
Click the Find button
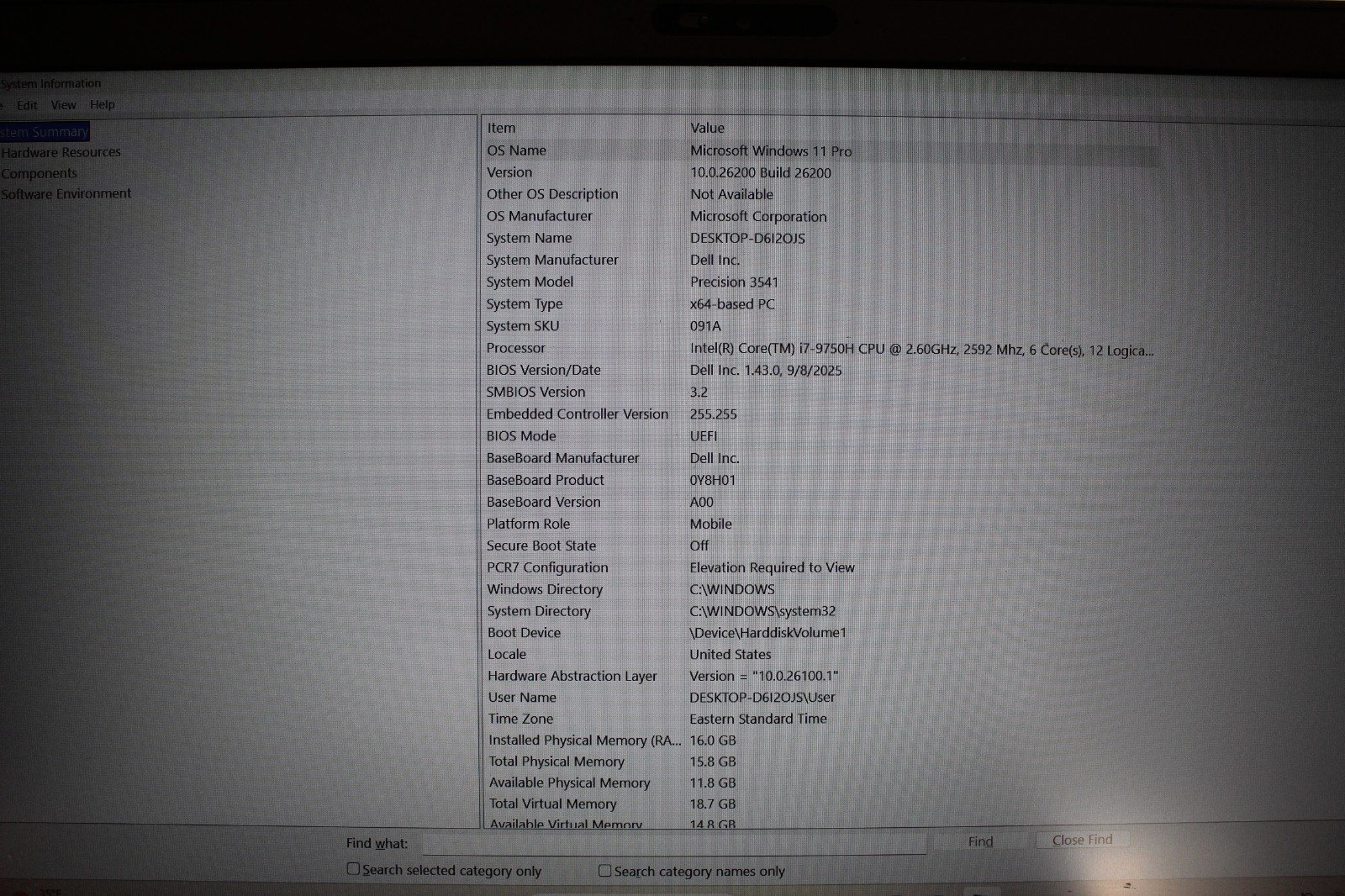tap(980, 841)
